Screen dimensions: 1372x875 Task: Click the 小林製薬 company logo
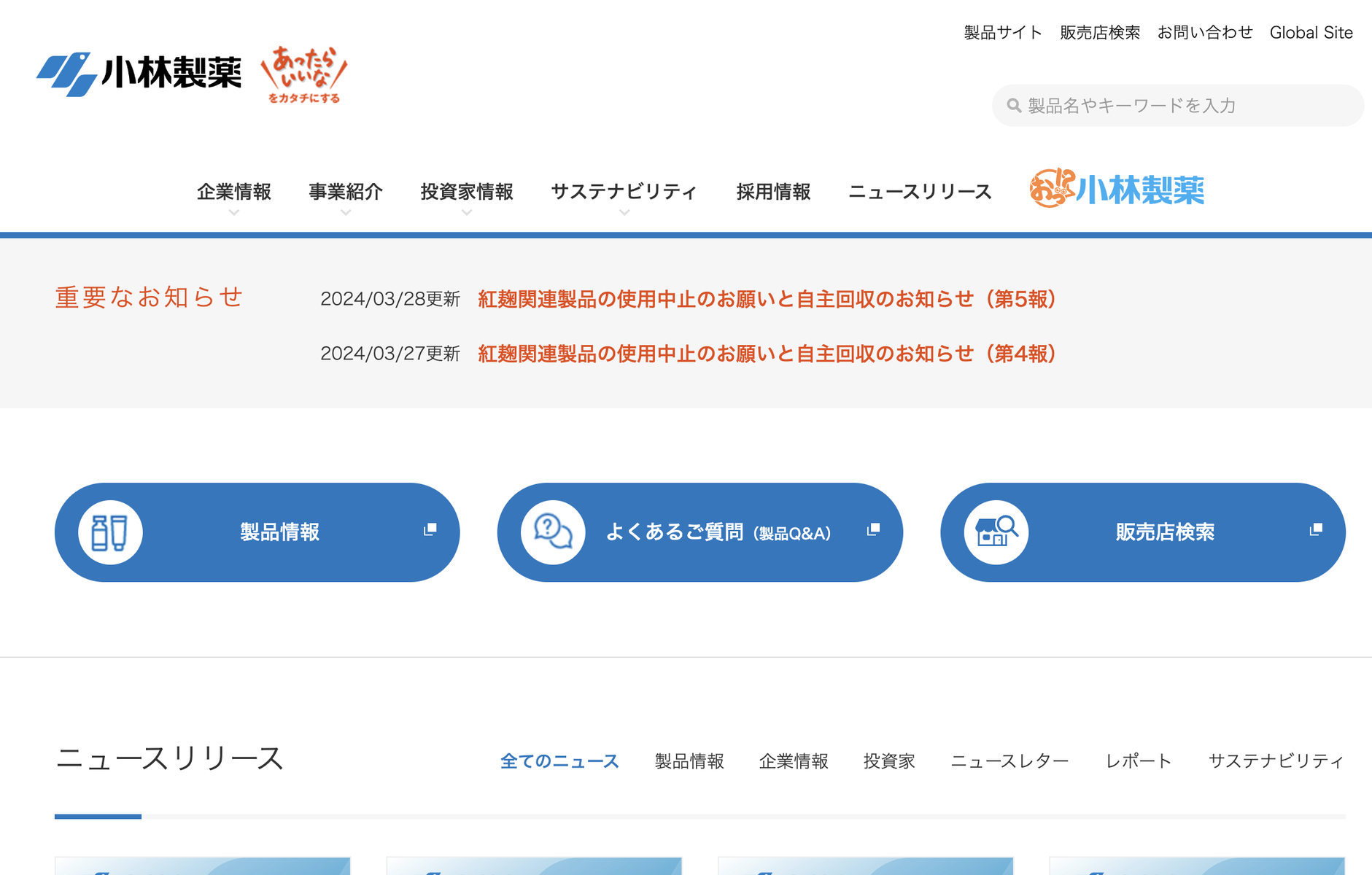pyautogui.click(x=139, y=74)
